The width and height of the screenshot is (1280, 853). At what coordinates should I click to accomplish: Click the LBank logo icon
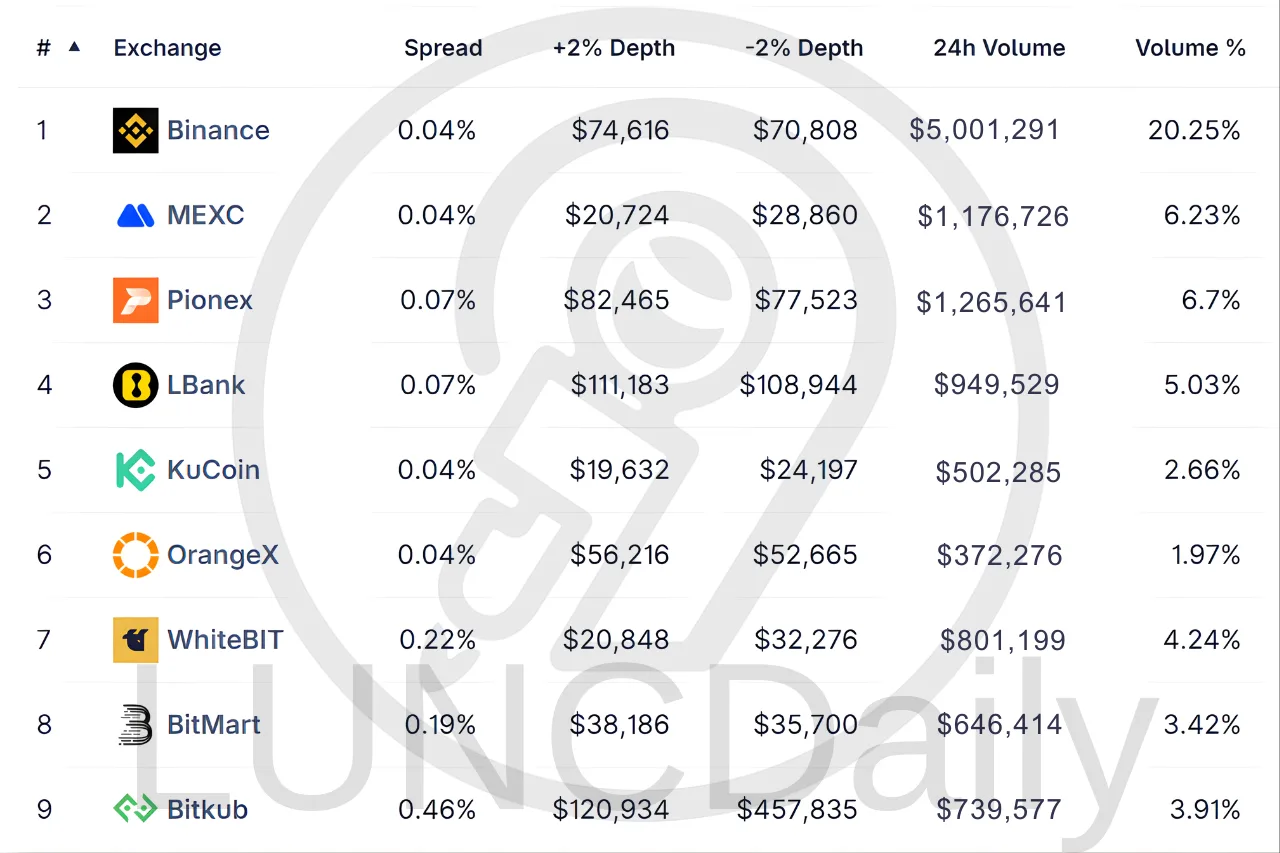click(135, 385)
